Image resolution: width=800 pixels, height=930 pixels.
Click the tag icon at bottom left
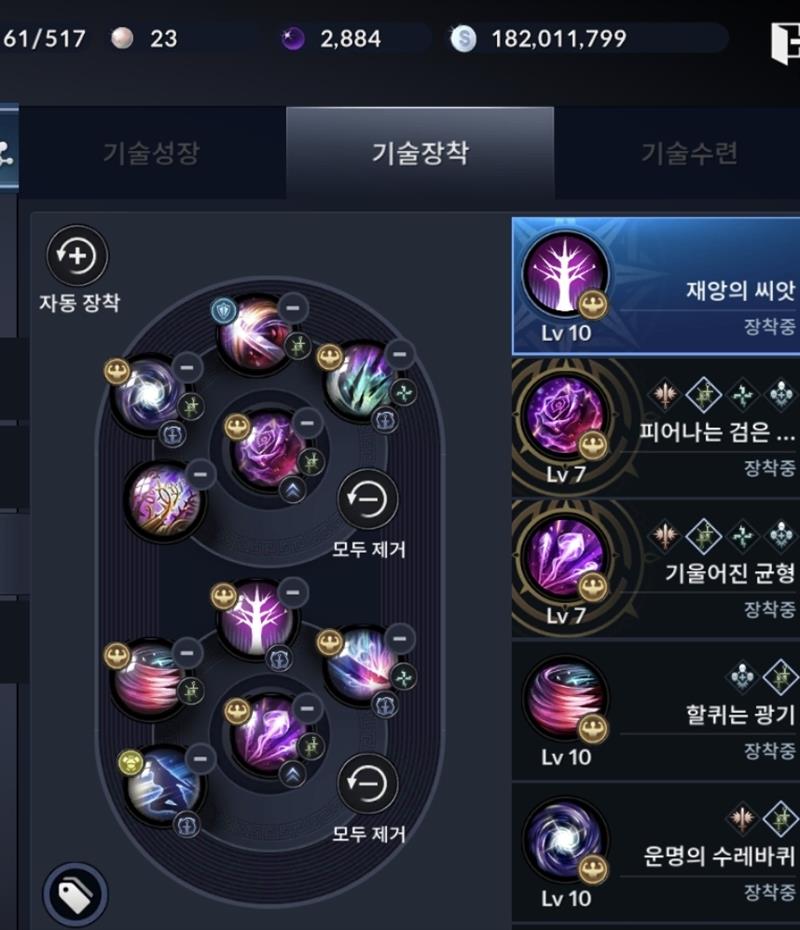pos(75,894)
